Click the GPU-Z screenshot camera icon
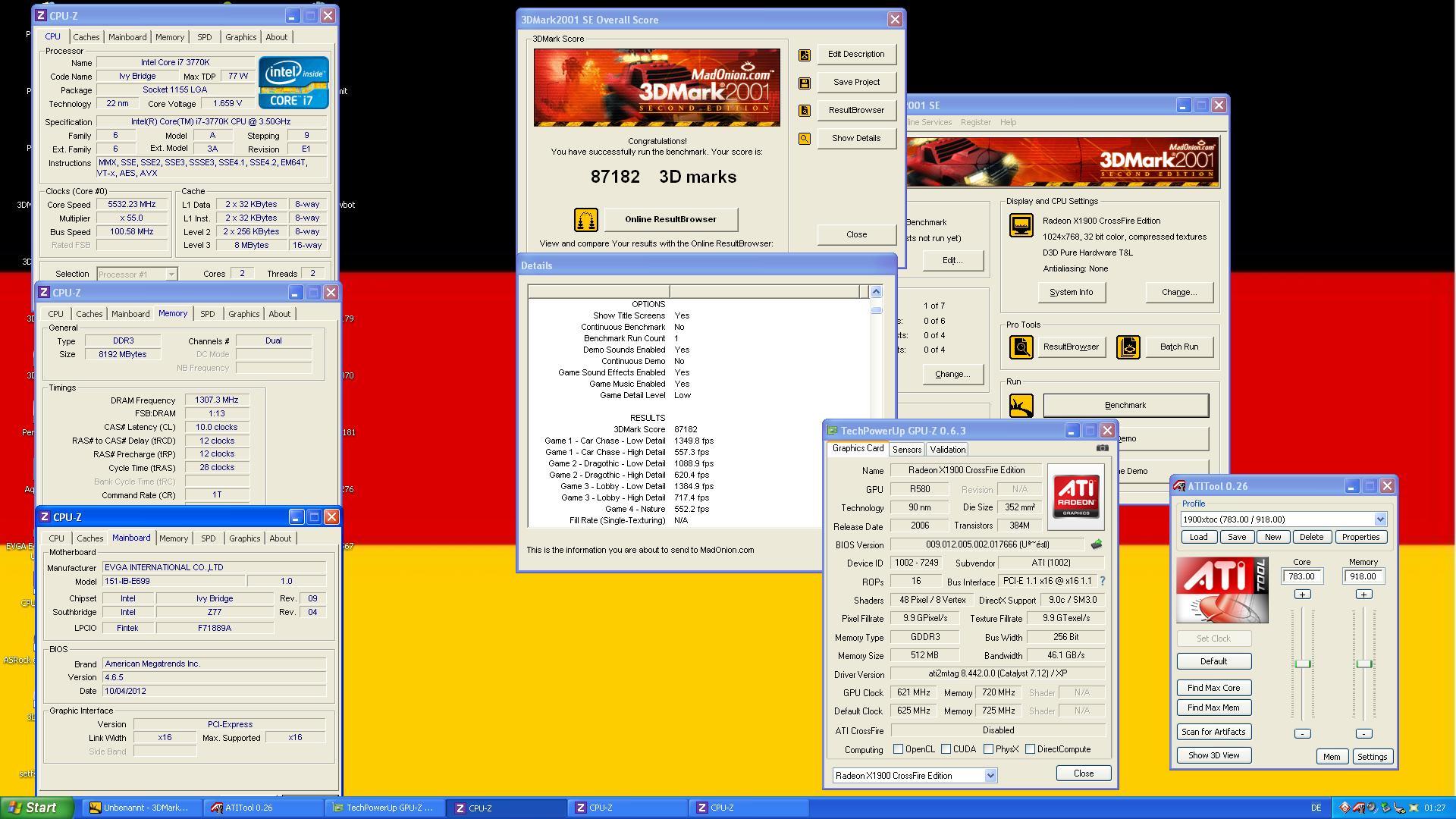This screenshot has width=1456, height=819. click(1103, 448)
